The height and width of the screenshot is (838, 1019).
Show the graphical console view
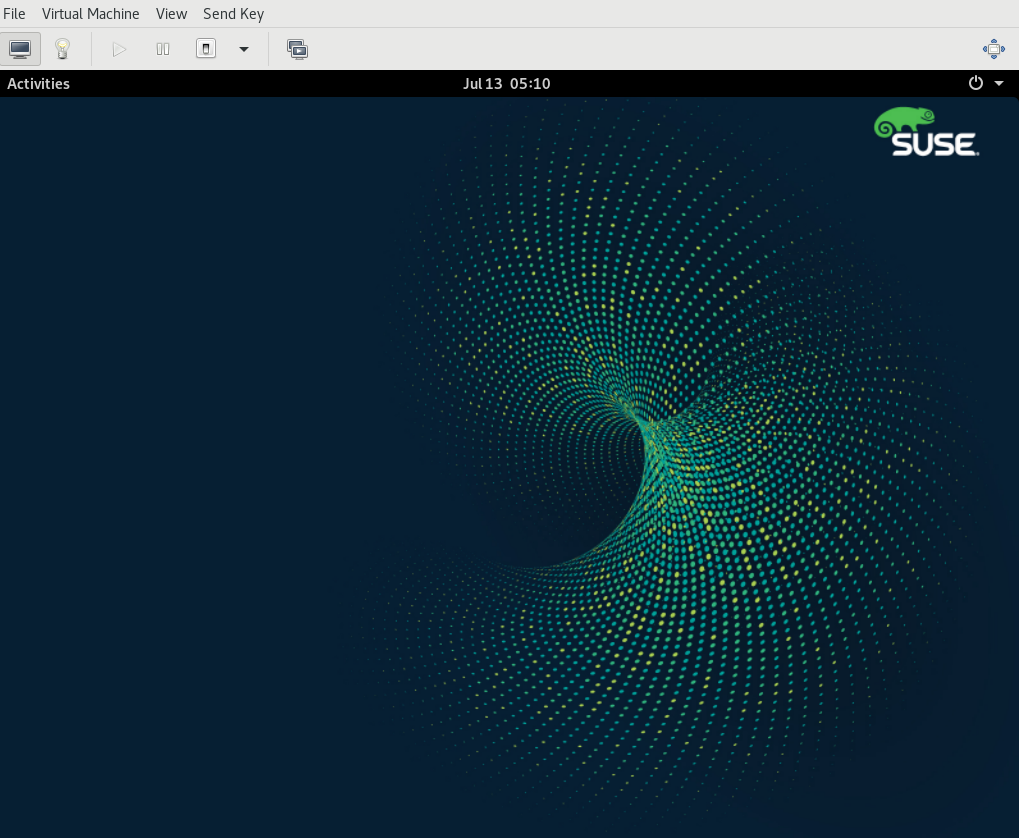20,48
